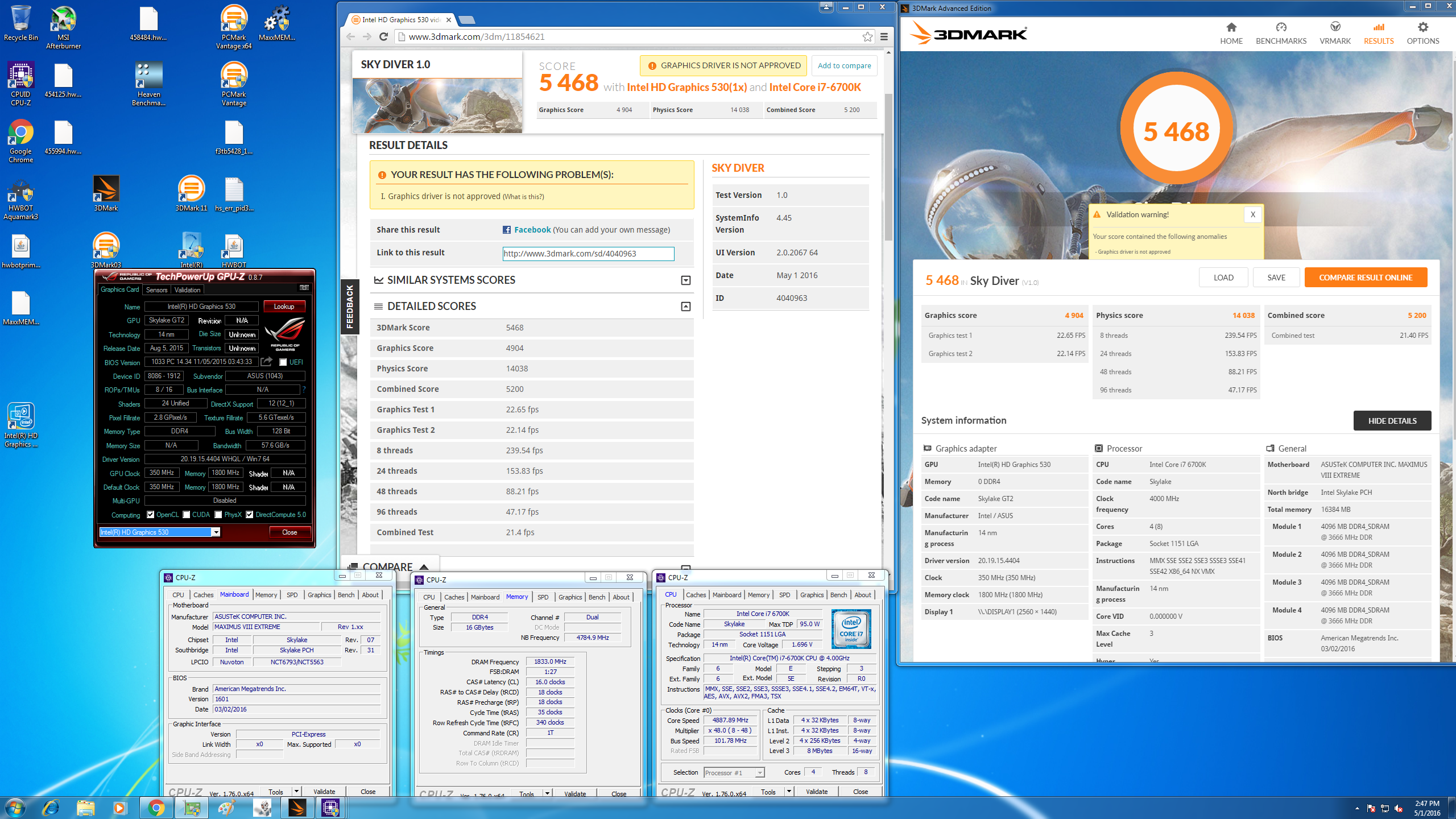1456x819 pixels.
Task: Open the Recycle Bin desktop icon
Action: tap(20, 23)
